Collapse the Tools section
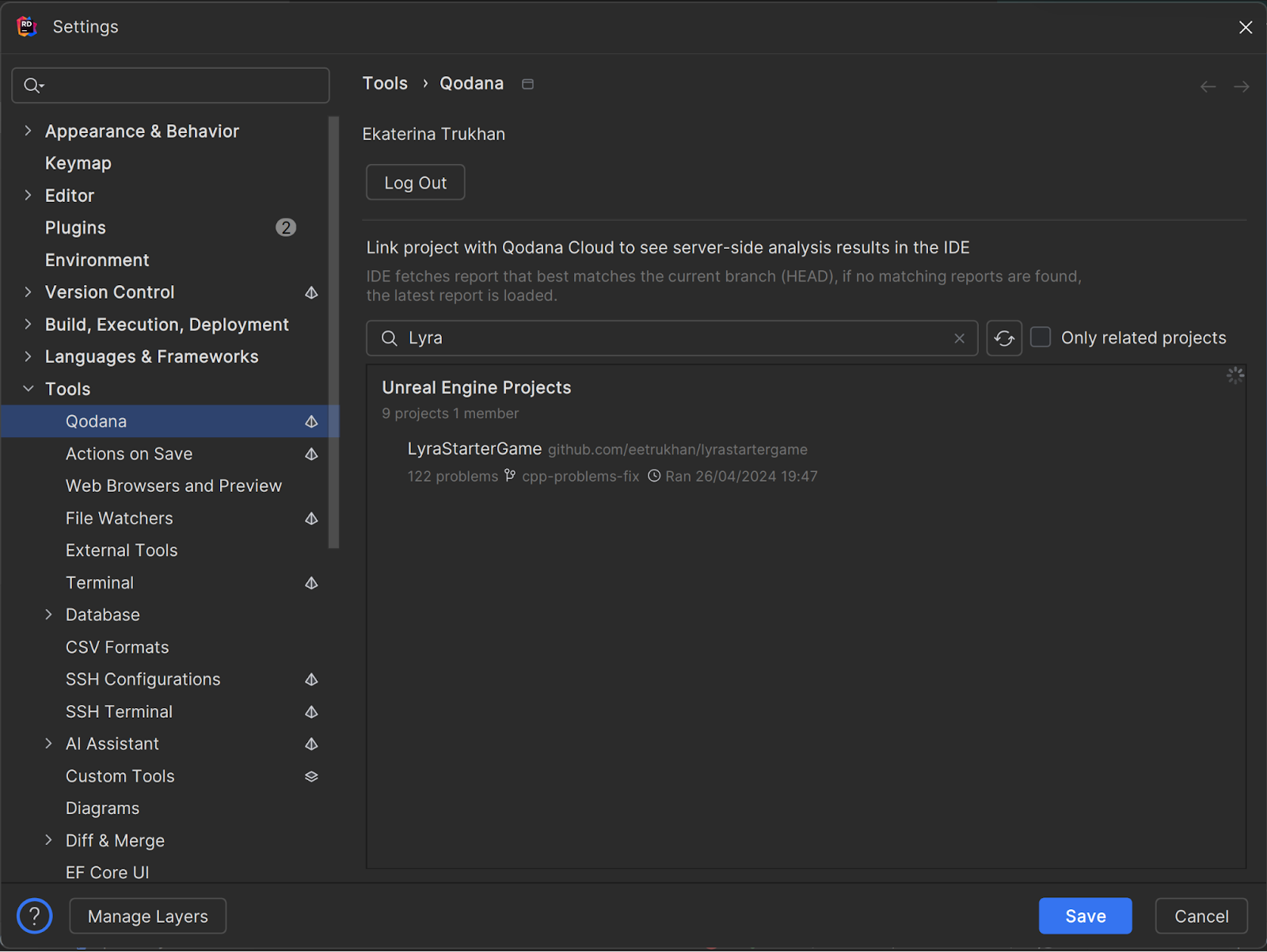The width and height of the screenshot is (1267, 952). click(29, 389)
